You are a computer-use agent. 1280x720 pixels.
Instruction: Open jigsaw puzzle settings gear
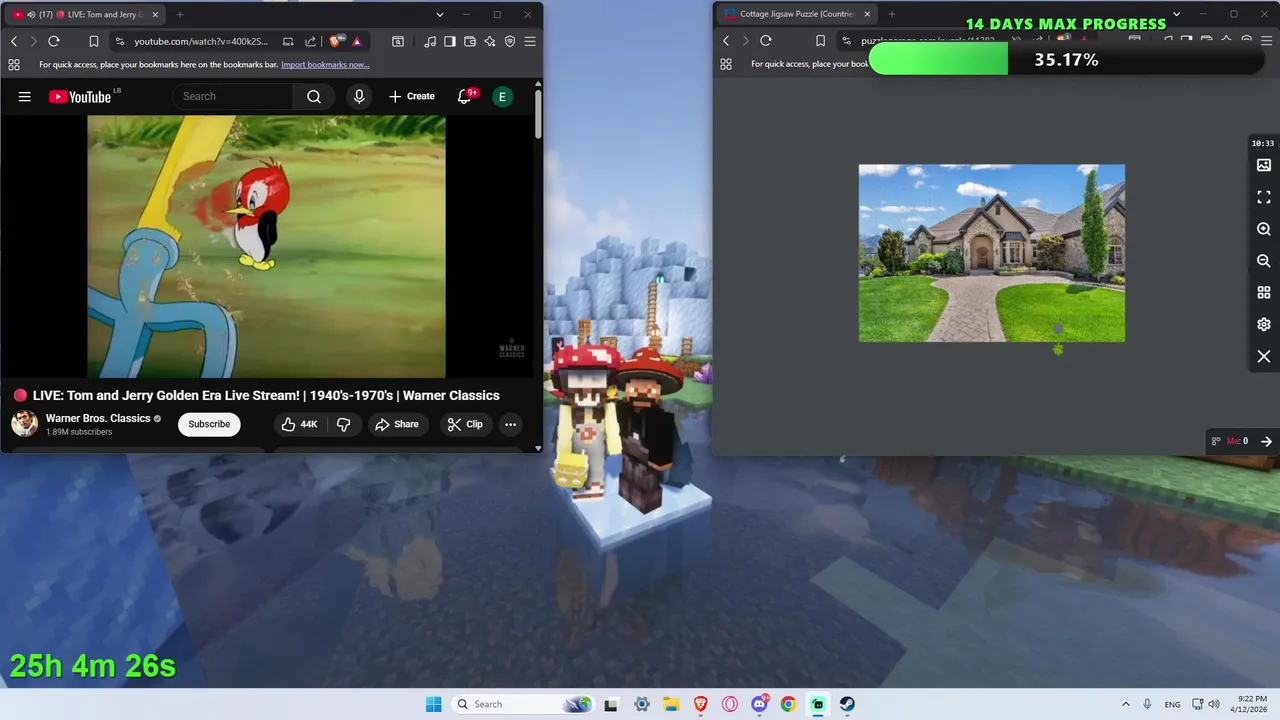1264,325
